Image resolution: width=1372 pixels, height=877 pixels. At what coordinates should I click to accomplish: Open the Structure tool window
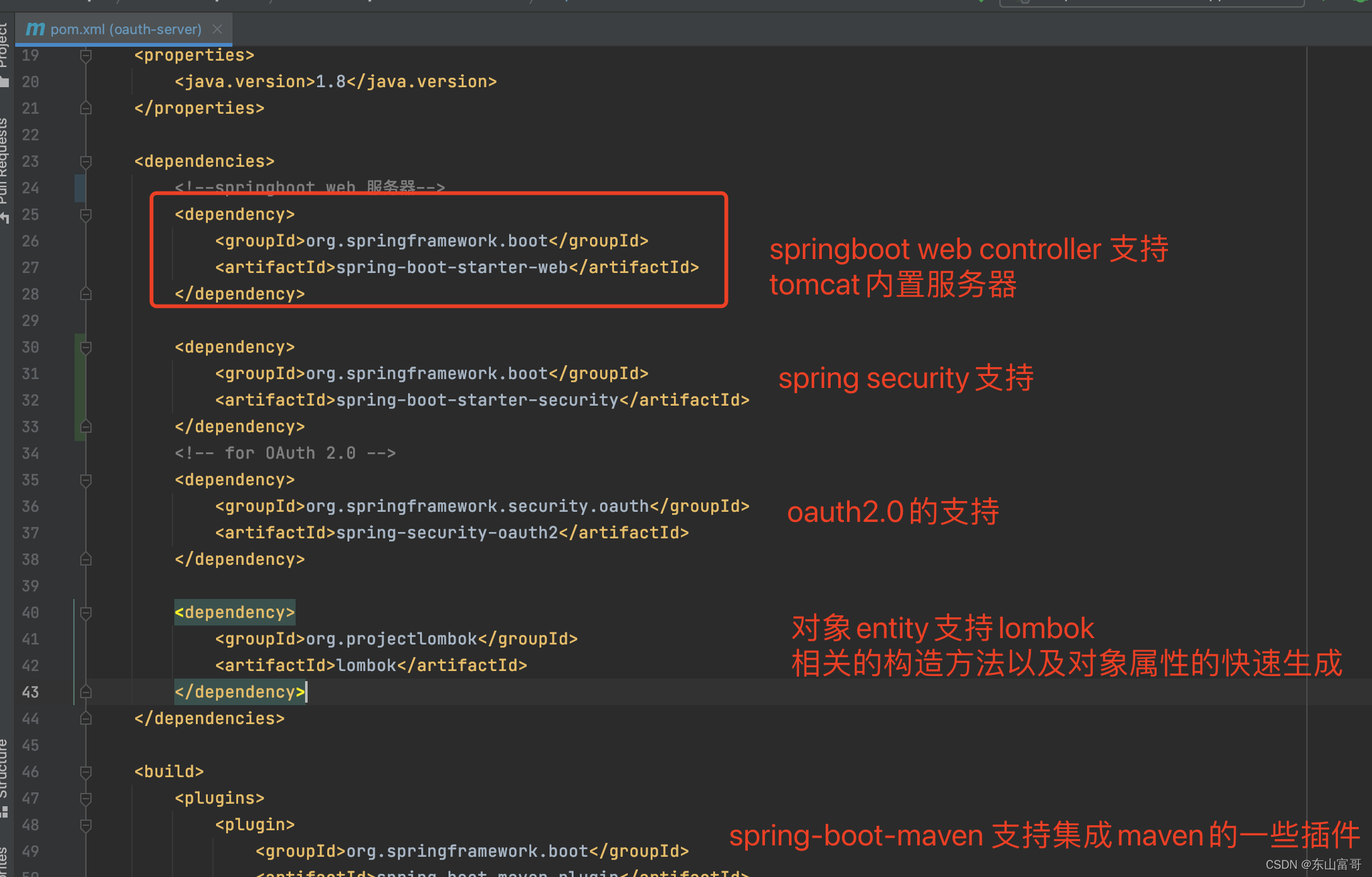(4, 777)
